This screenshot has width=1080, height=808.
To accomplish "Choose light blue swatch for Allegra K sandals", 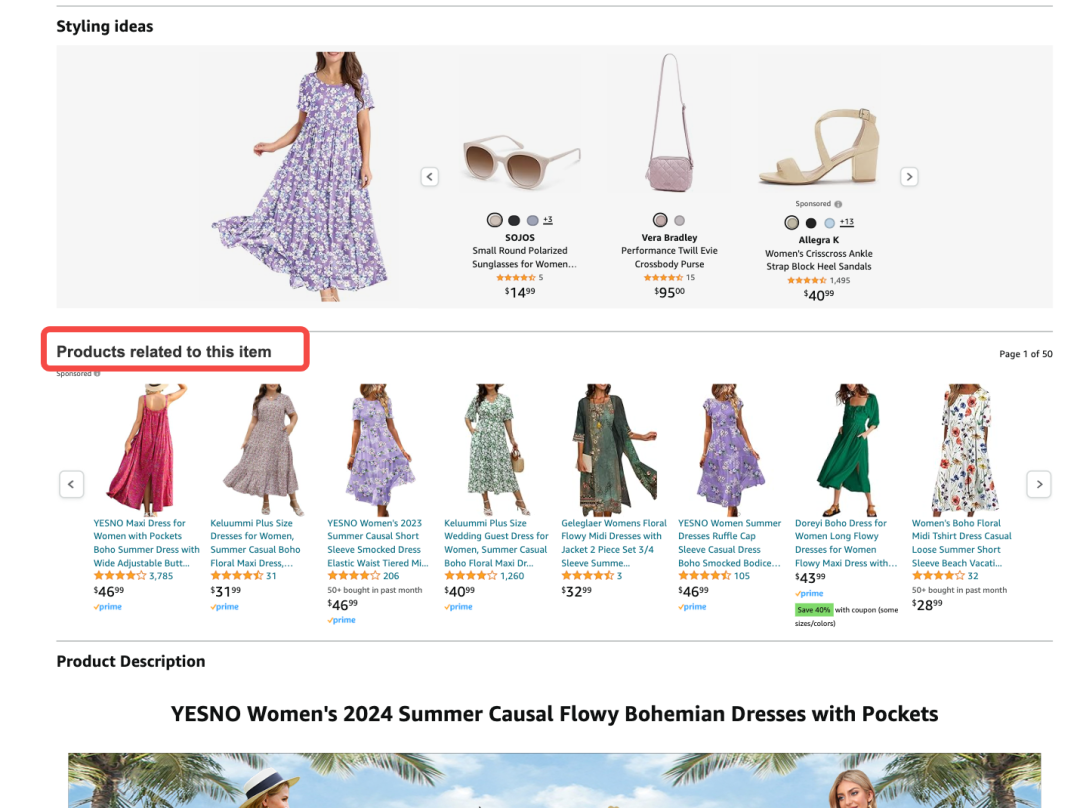I will [x=829, y=223].
